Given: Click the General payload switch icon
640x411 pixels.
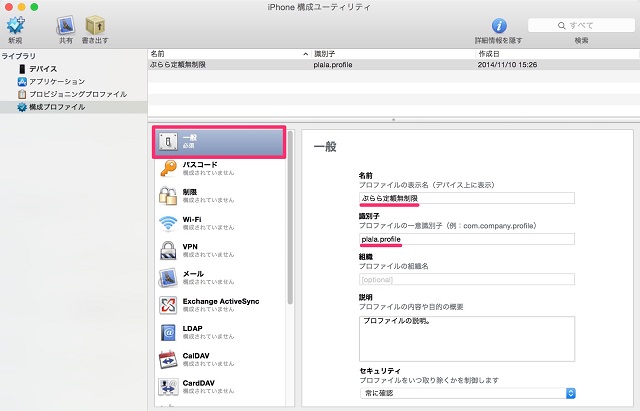Looking at the screenshot, I should pyautogui.click(x=168, y=142).
